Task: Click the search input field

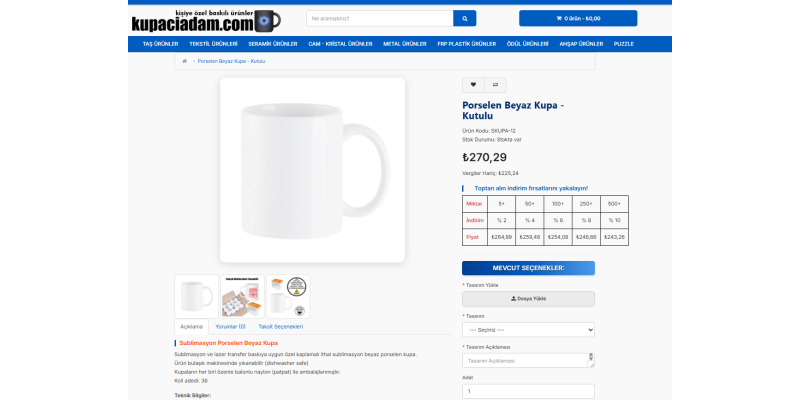Action: coord(380,18)
